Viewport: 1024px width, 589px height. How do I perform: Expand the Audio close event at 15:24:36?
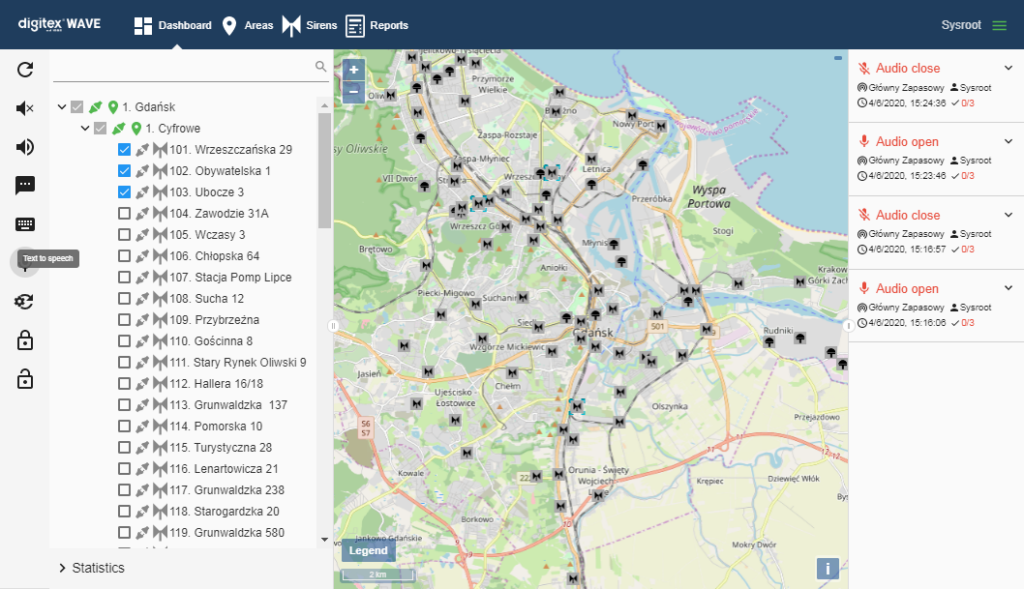(x=1008, y=68)
